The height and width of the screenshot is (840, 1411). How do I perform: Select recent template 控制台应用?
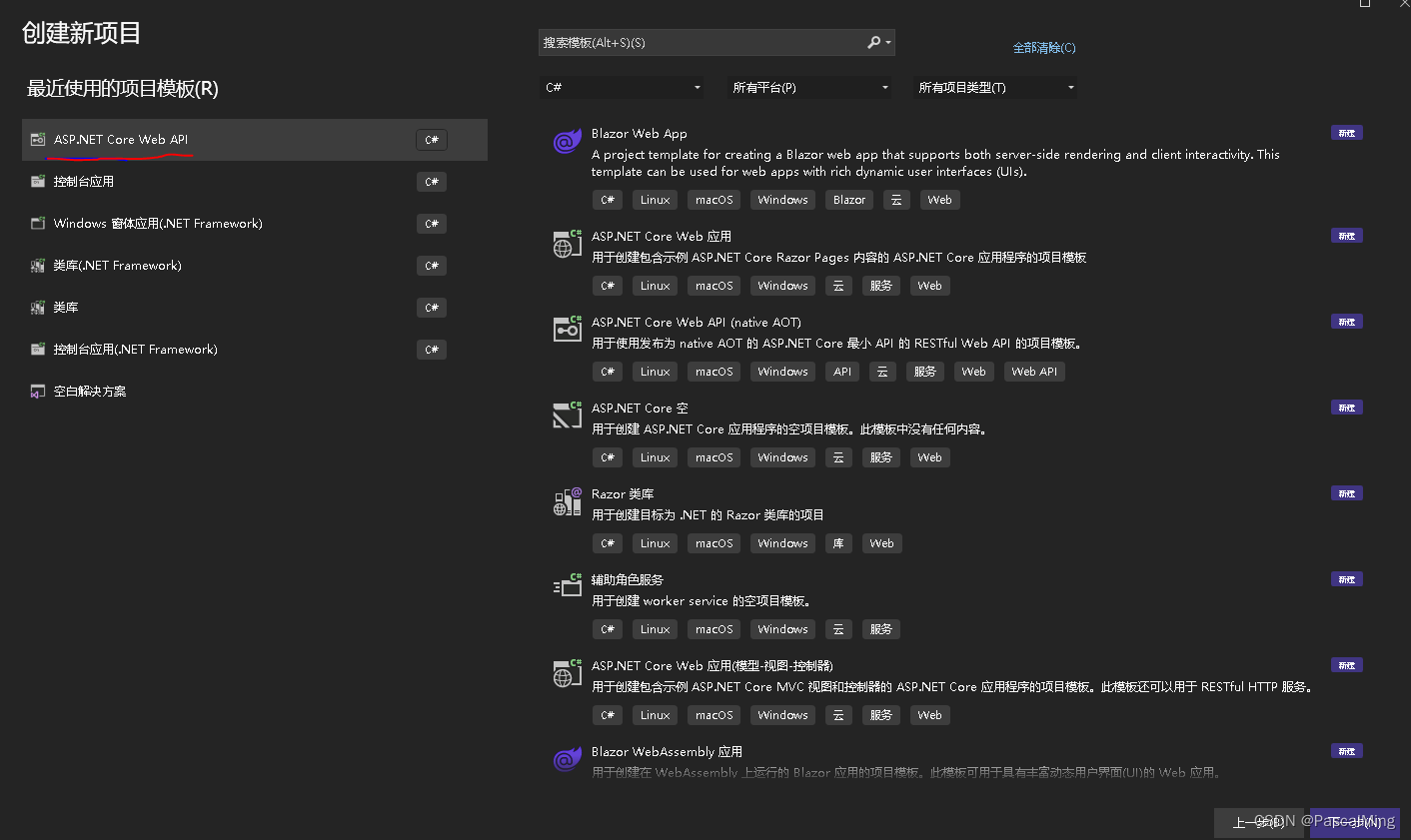(x=255, y=182)
